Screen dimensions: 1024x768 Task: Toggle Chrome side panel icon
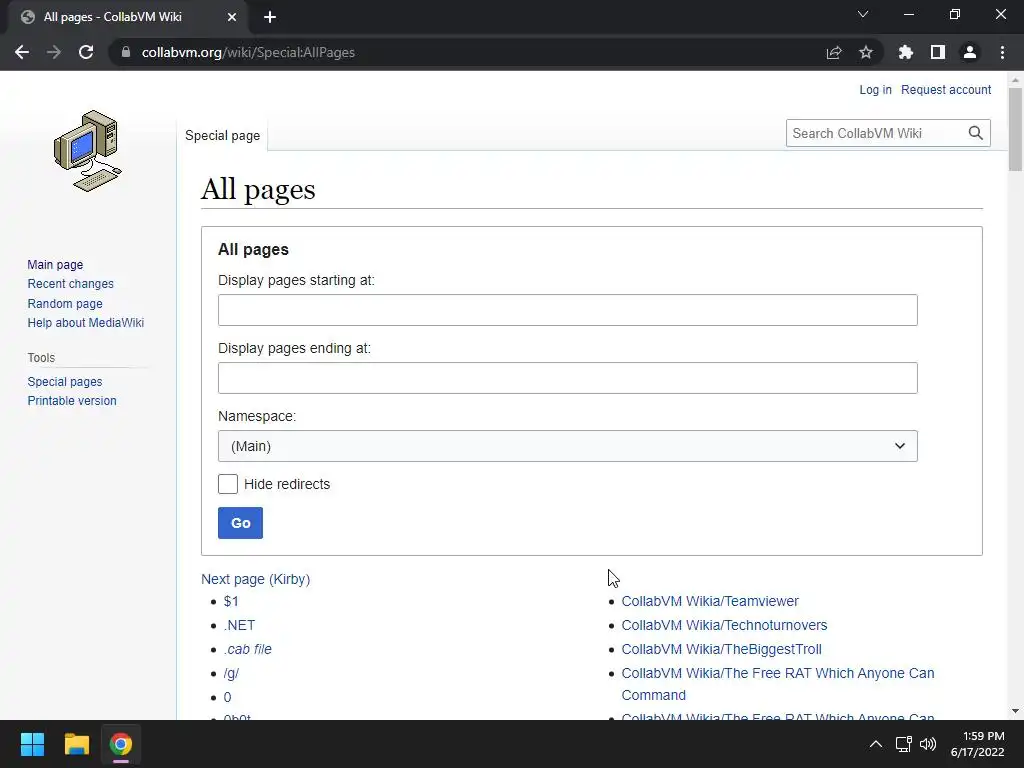938,52
